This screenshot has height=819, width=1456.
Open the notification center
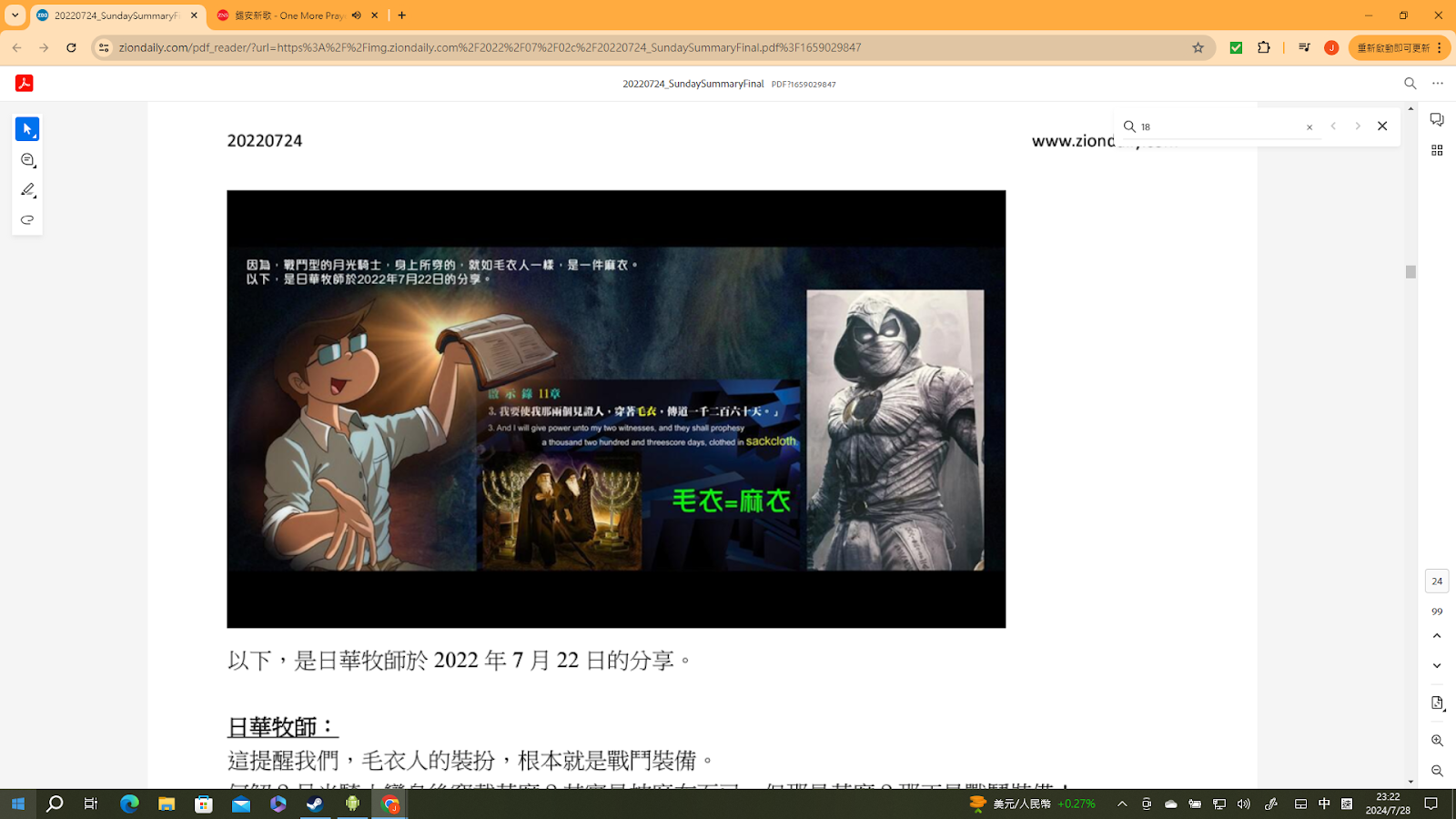tap(1431, 804)
